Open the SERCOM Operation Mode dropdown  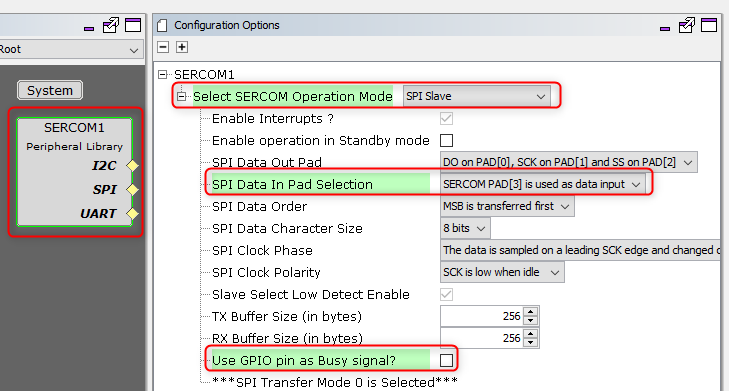point(477,96)
